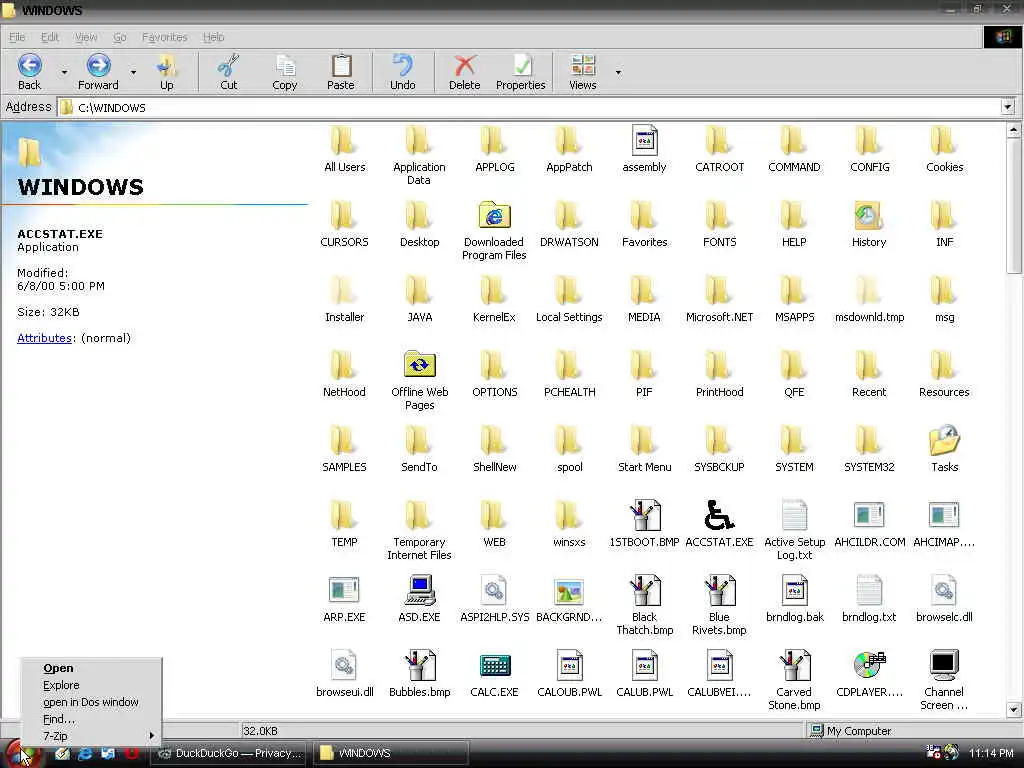Image resolution: width=1024 pixels, height=768 pixels.
Task: Delete the selected file with Delete
Action: [x=464, y=72]
